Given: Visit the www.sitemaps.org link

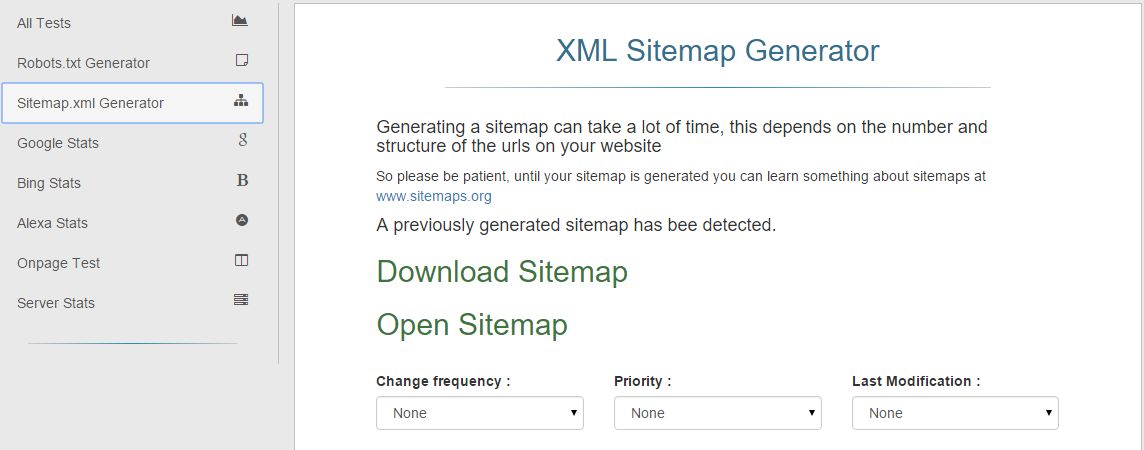Looking at the screenshot, I should click(x=434, y=196).
